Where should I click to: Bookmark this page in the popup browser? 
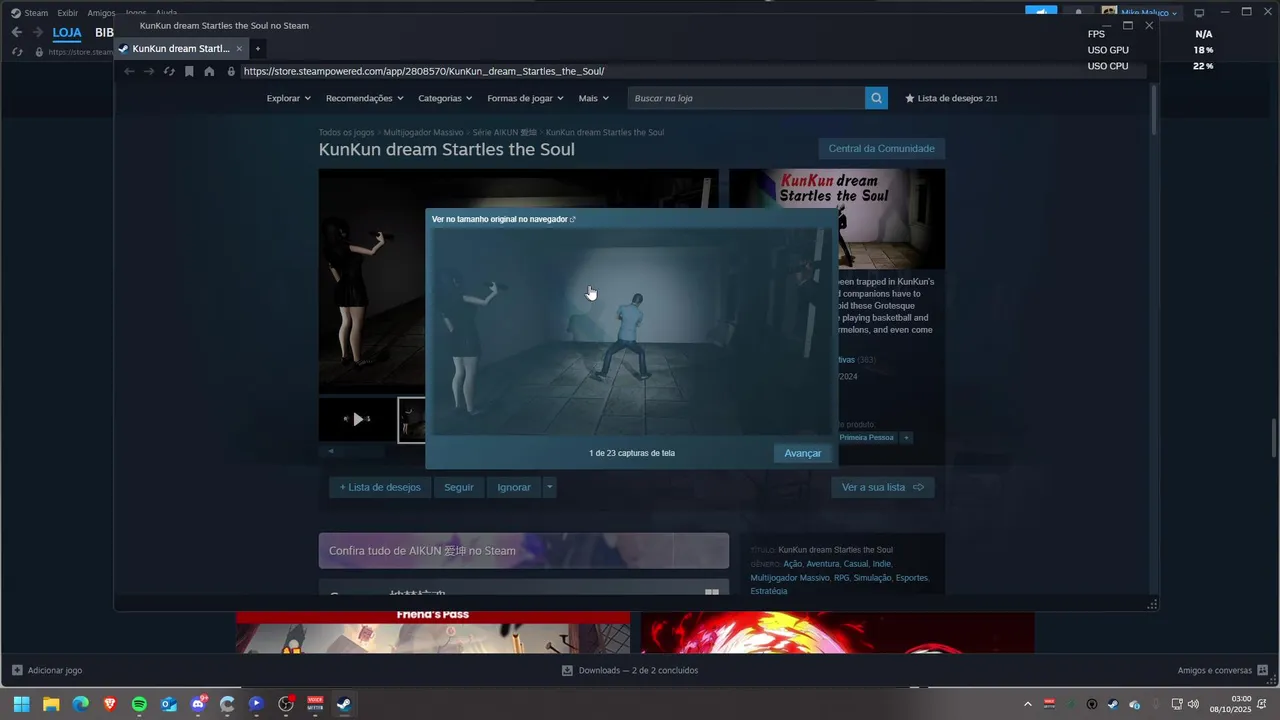tap(189, 71)
